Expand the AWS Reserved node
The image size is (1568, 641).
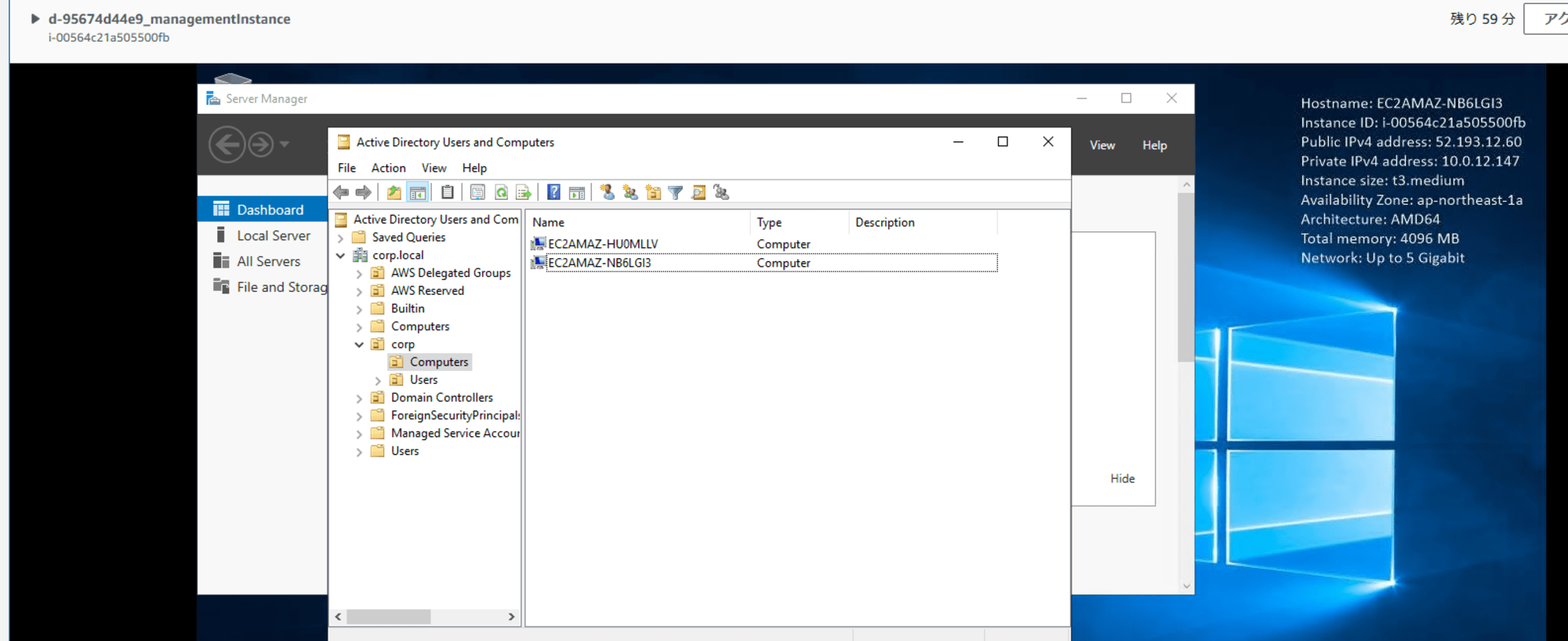(359, 292)
